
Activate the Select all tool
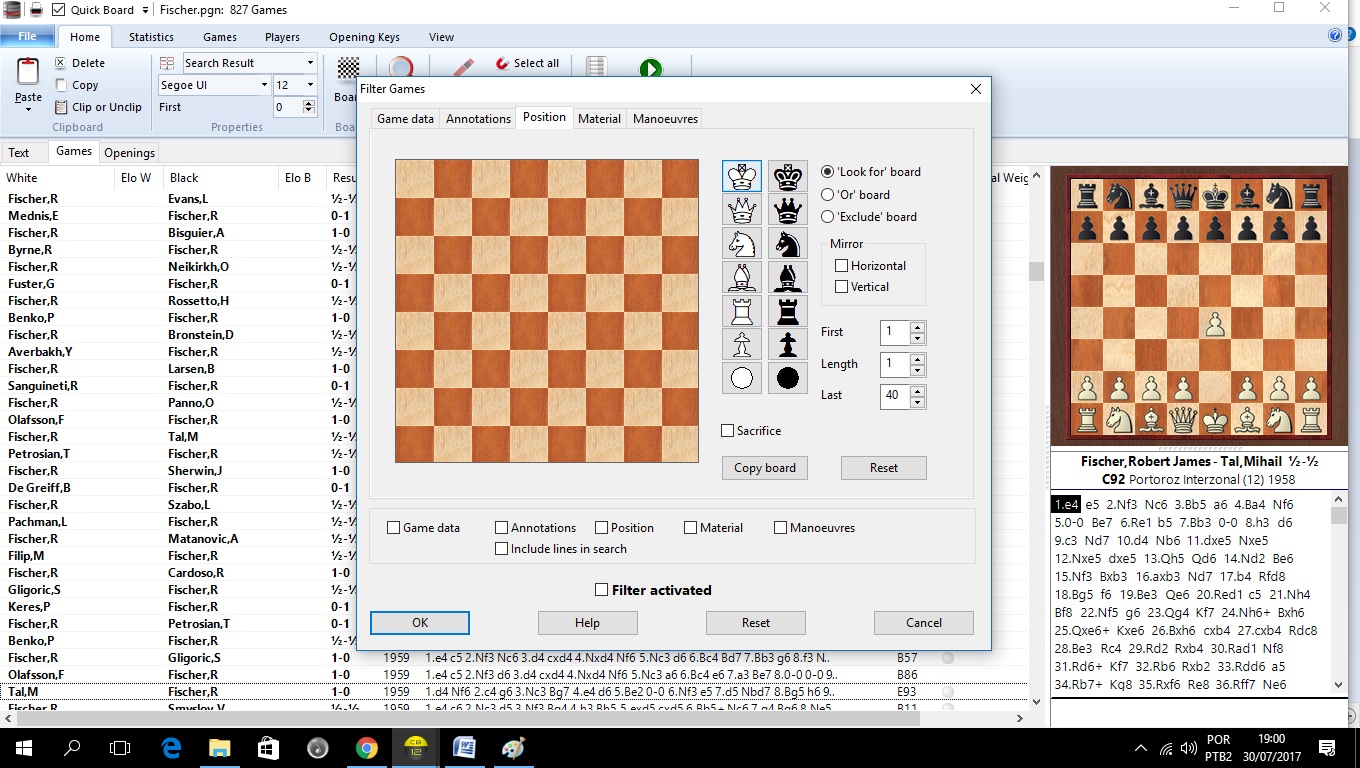[x=527, y=62]
